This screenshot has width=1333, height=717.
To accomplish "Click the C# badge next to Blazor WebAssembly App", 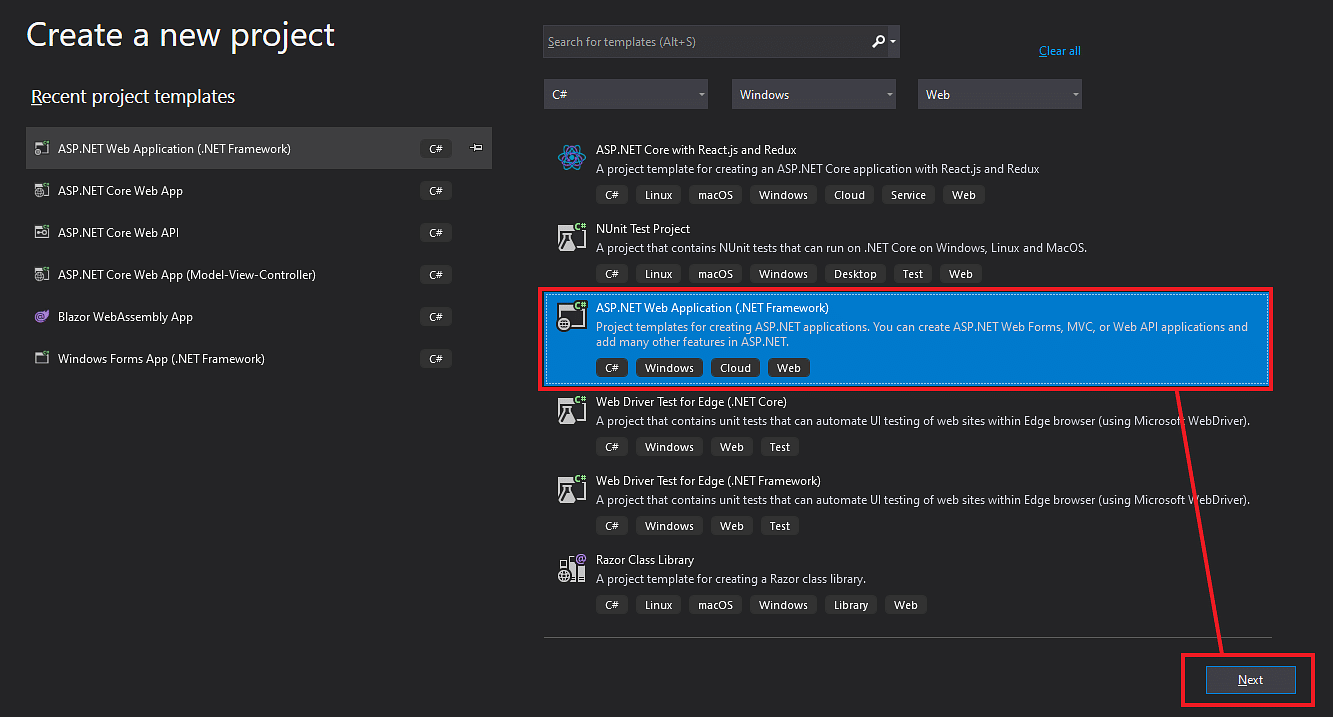I will coord(436,317).
